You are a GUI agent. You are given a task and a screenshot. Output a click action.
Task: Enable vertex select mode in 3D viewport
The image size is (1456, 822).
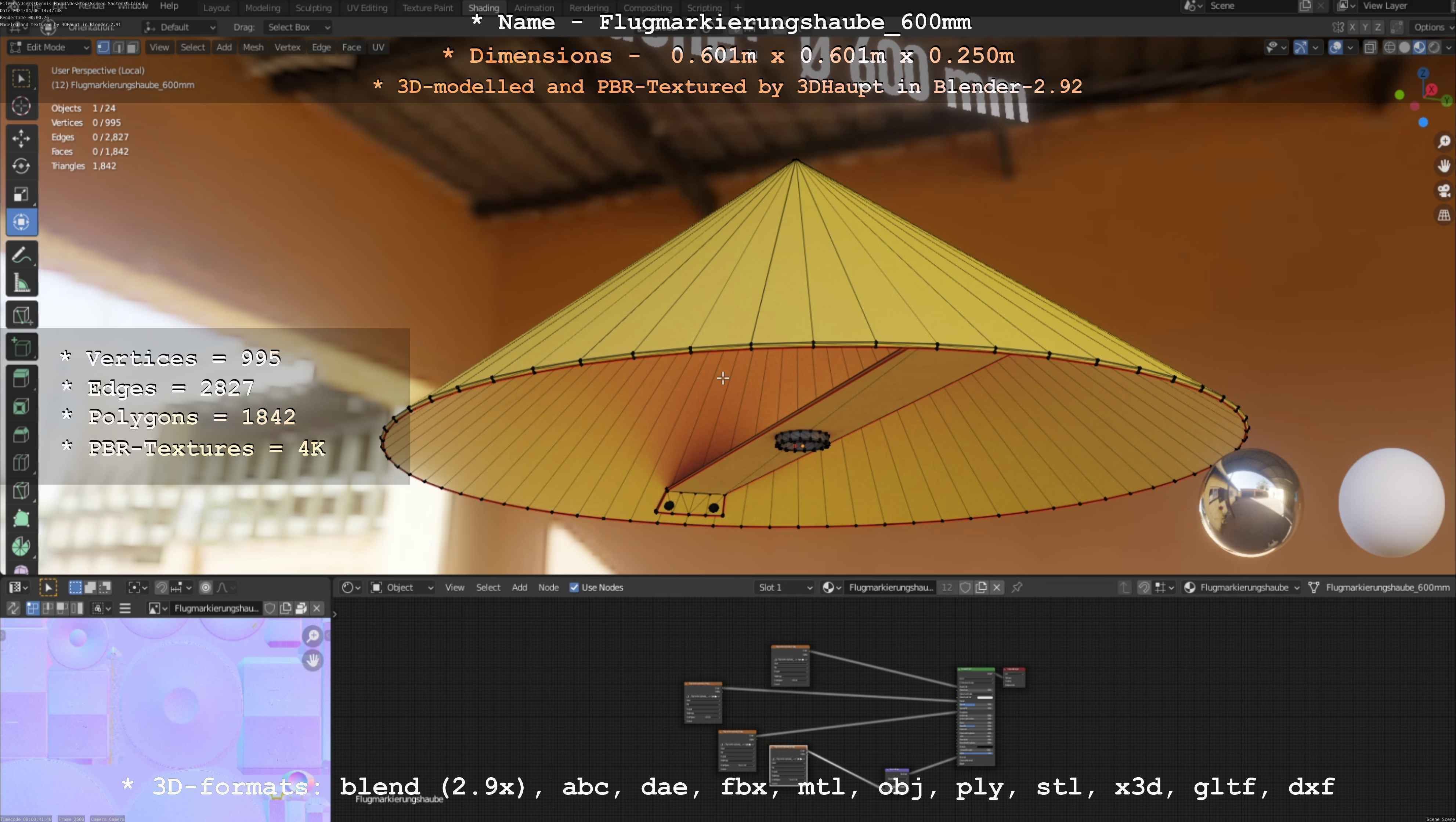pyautogui.click(x=104, y=47)
